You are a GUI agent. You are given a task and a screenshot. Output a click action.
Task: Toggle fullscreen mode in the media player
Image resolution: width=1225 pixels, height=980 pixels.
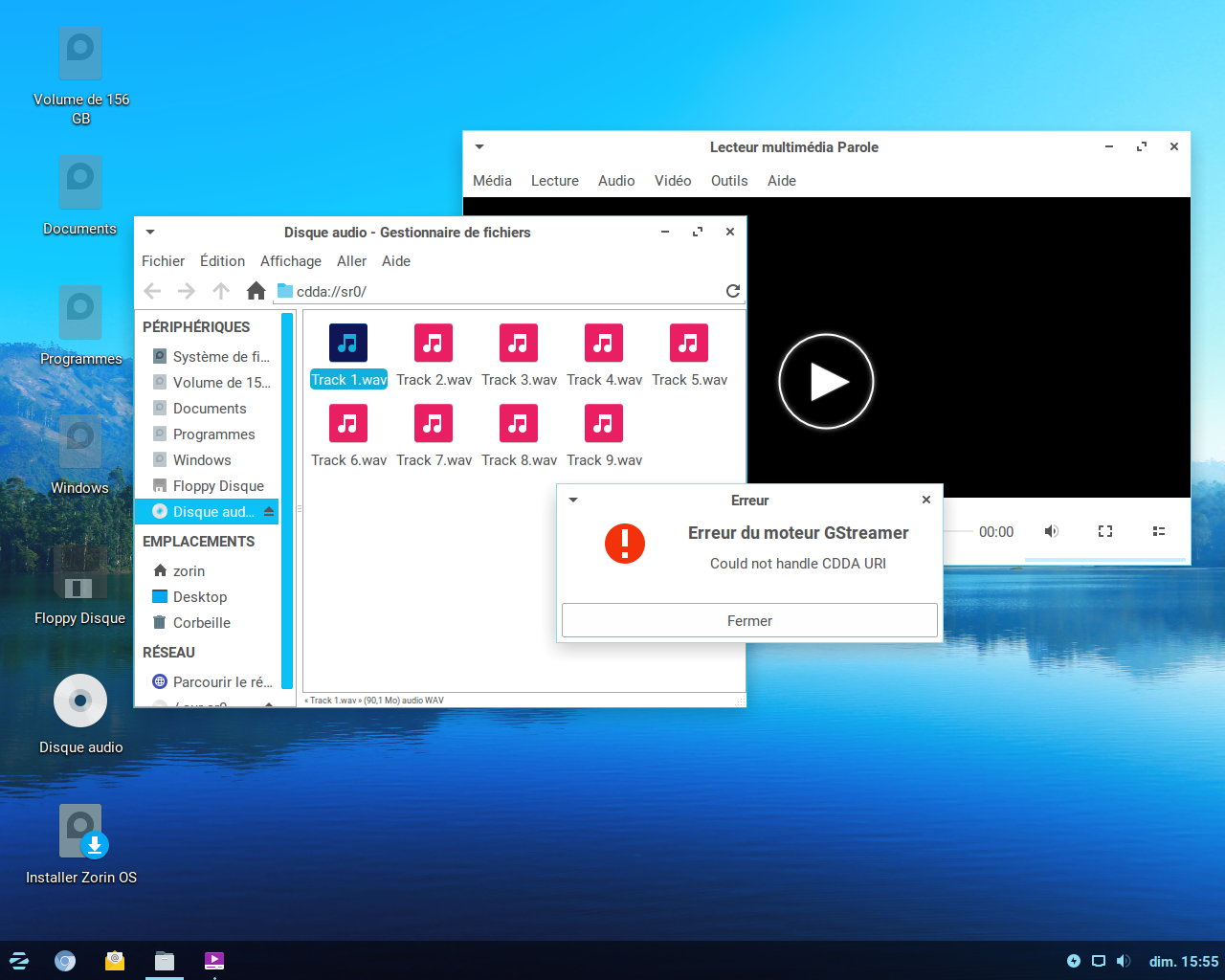coord(1104,531)
